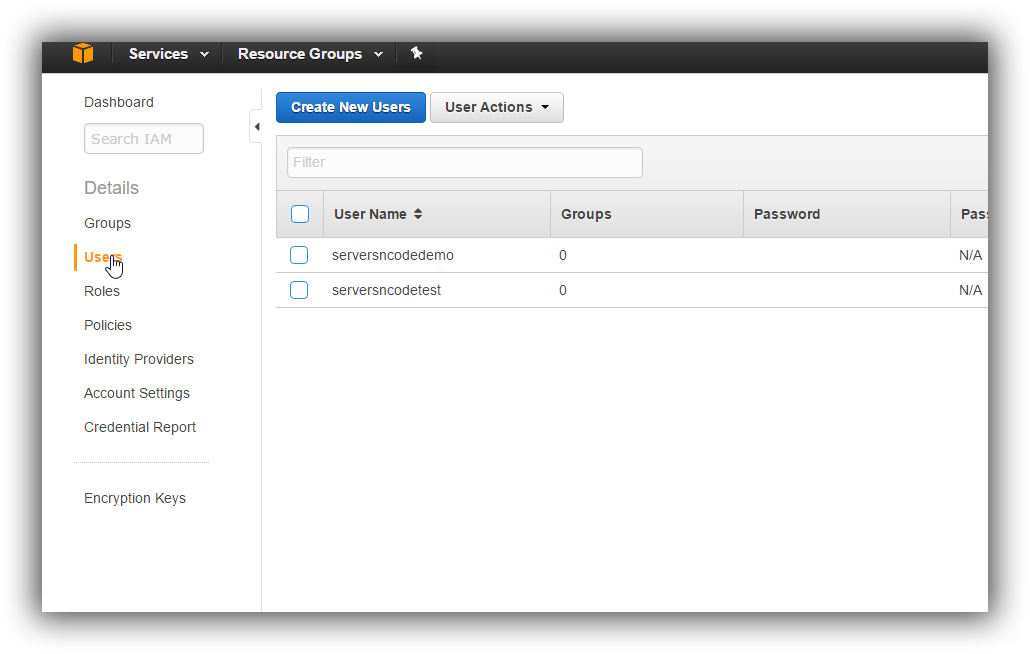Open the serversncodedemo user
This screenshot has width=1030, height=654.
pos(393,255)
